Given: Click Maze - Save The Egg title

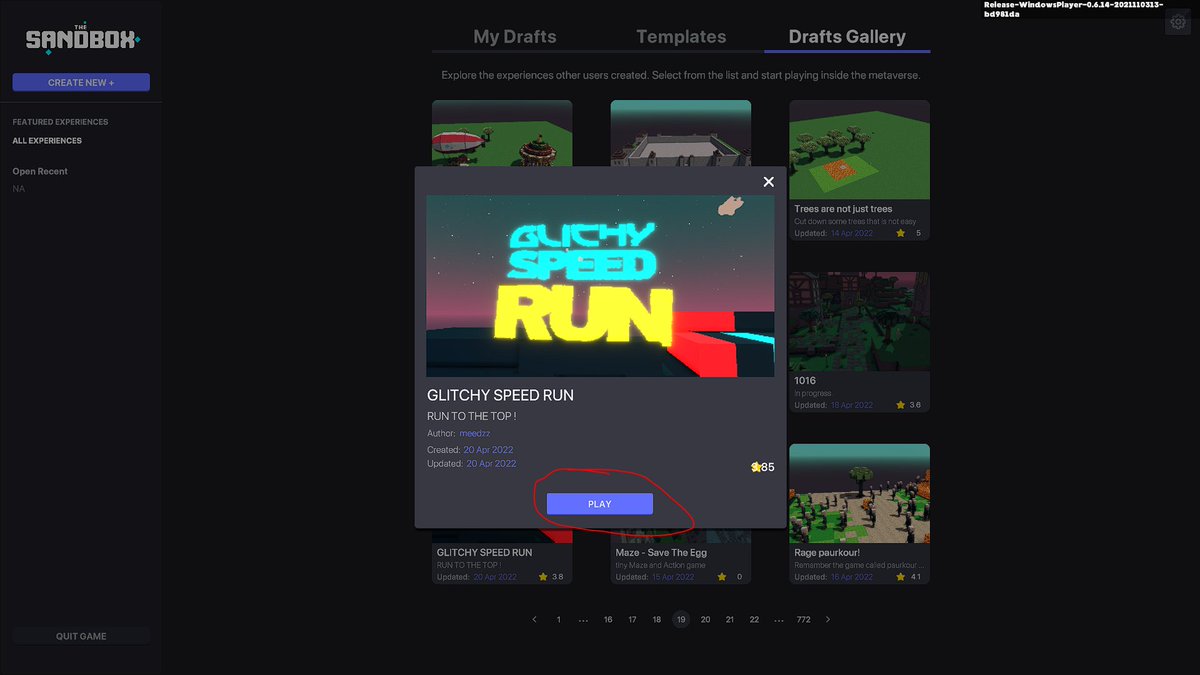Looking at the screenshot, I should (661, 552).
